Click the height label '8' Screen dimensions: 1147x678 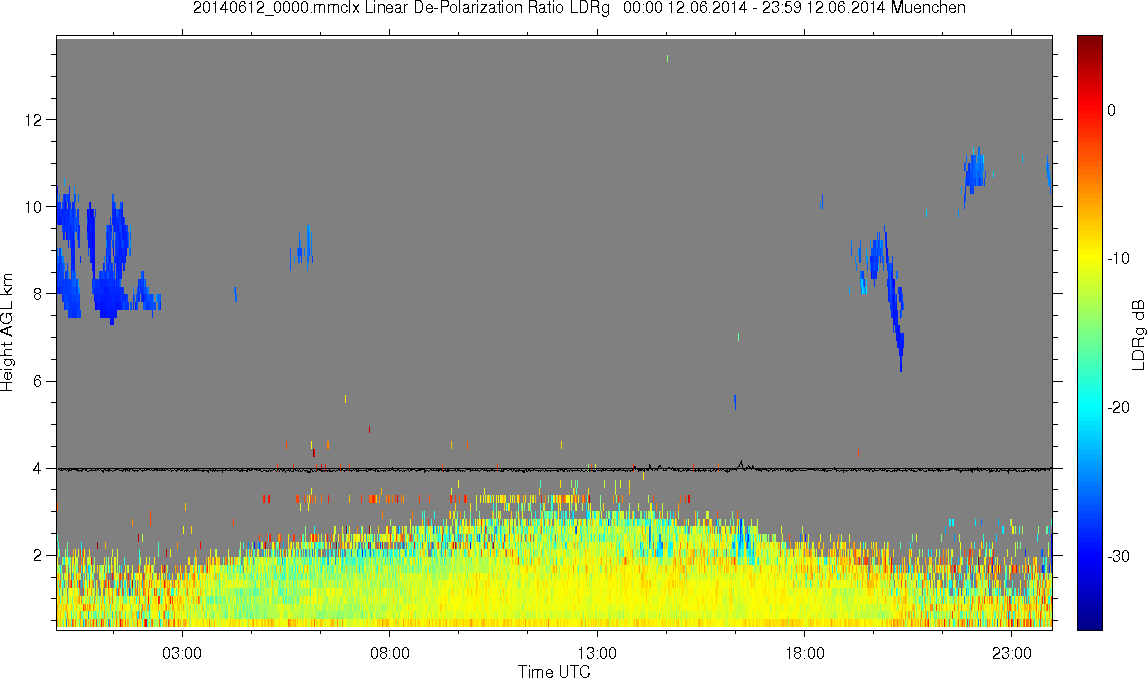(38, 294)
